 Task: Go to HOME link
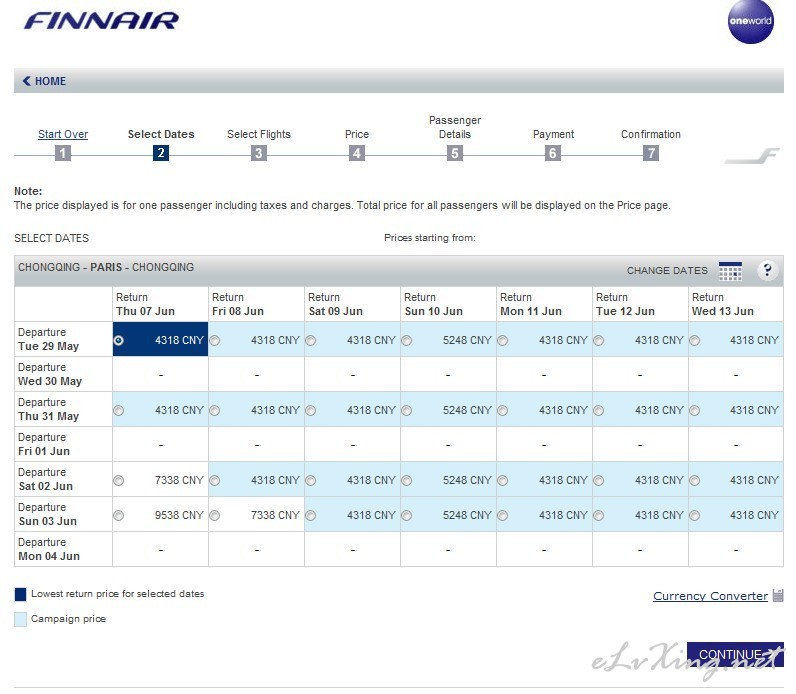click(x=50, y=81)
